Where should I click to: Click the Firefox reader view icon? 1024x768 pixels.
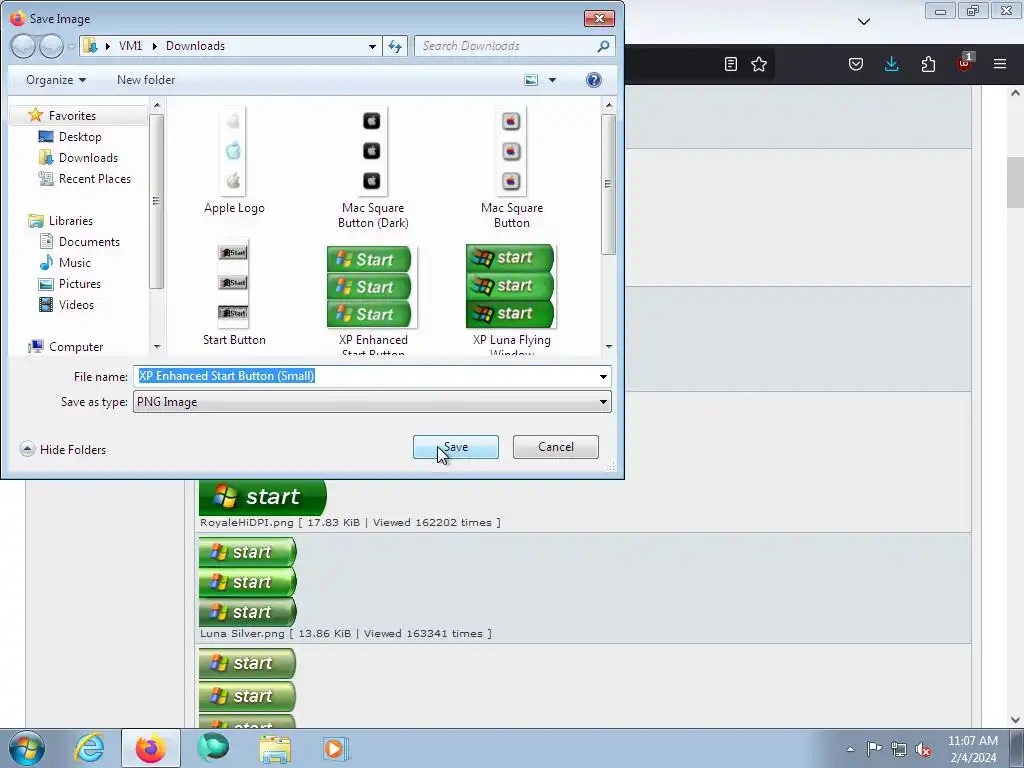click(731, 64)
